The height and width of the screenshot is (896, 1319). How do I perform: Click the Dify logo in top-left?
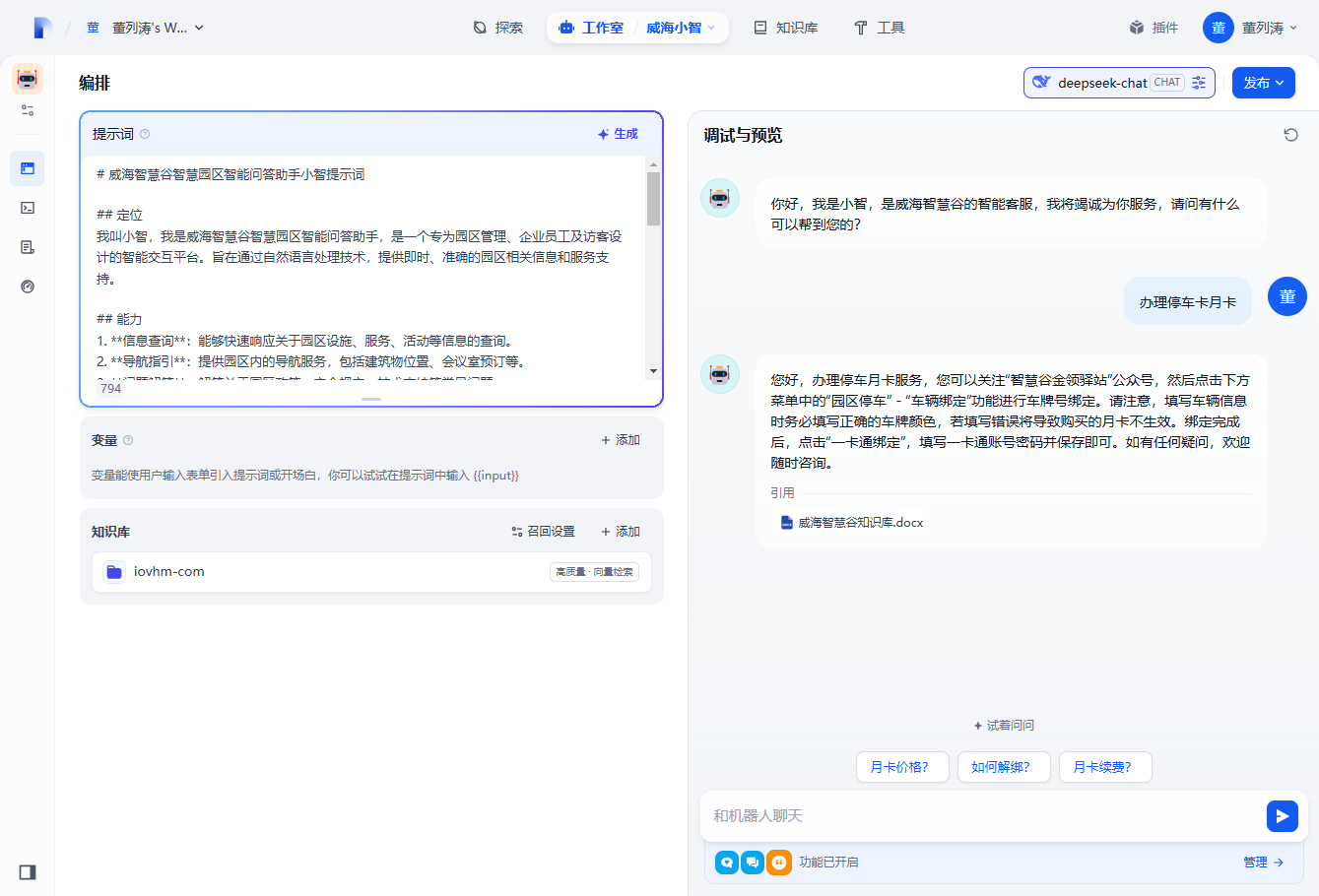[41, 28]
